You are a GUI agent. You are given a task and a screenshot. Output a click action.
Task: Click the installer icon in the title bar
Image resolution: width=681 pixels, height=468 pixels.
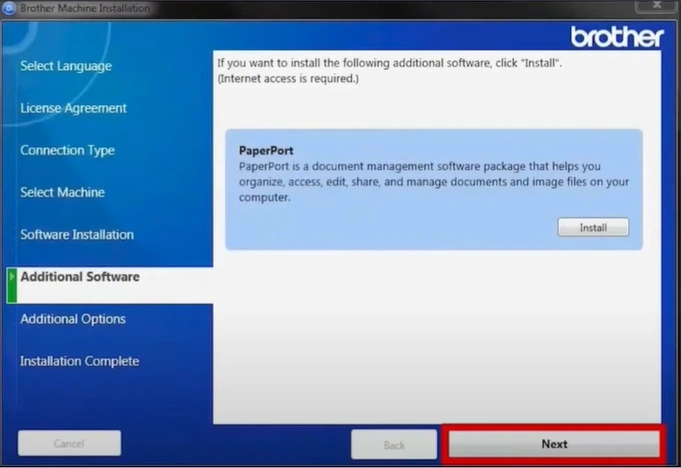click(10, 8)
